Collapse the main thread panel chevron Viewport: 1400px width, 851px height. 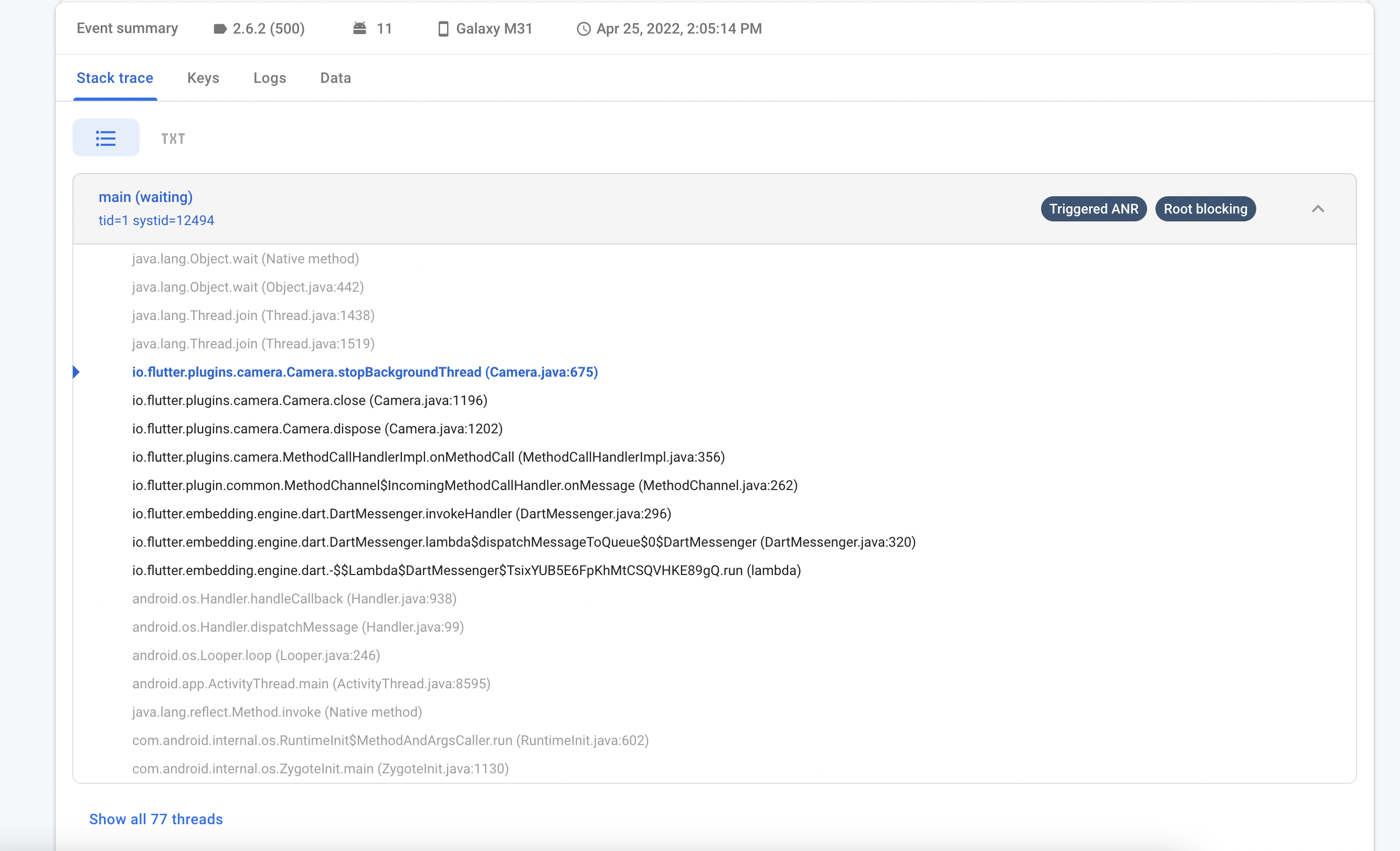pos(1318,209)
